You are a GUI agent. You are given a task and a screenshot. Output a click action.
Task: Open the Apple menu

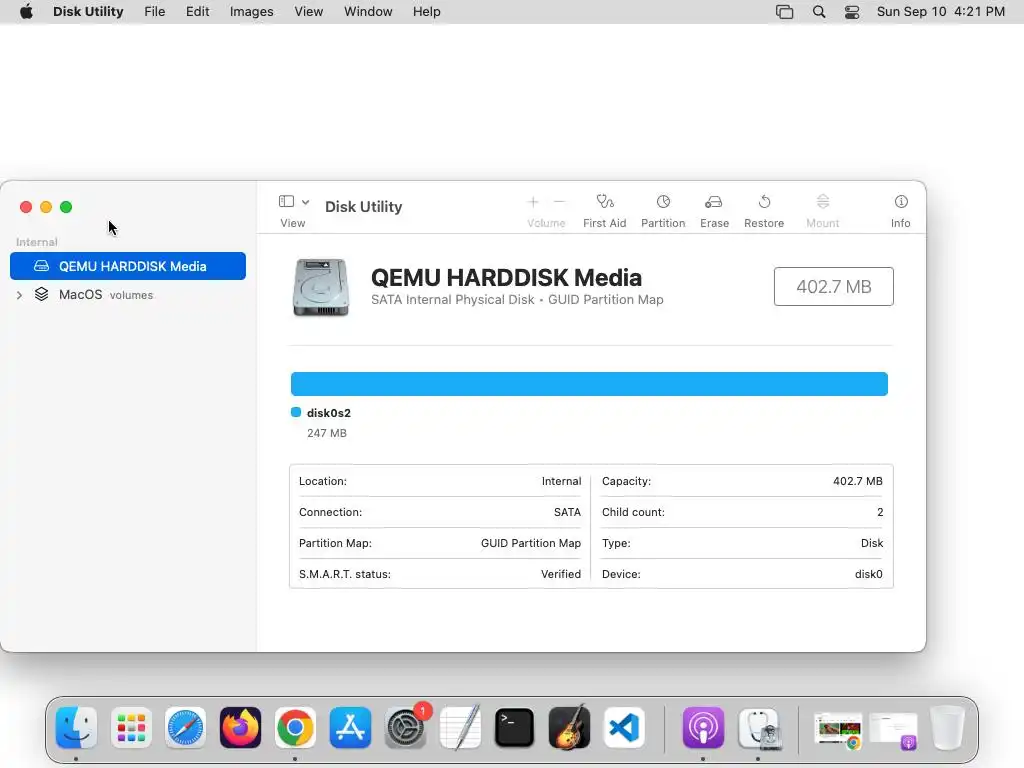(26, 12)
